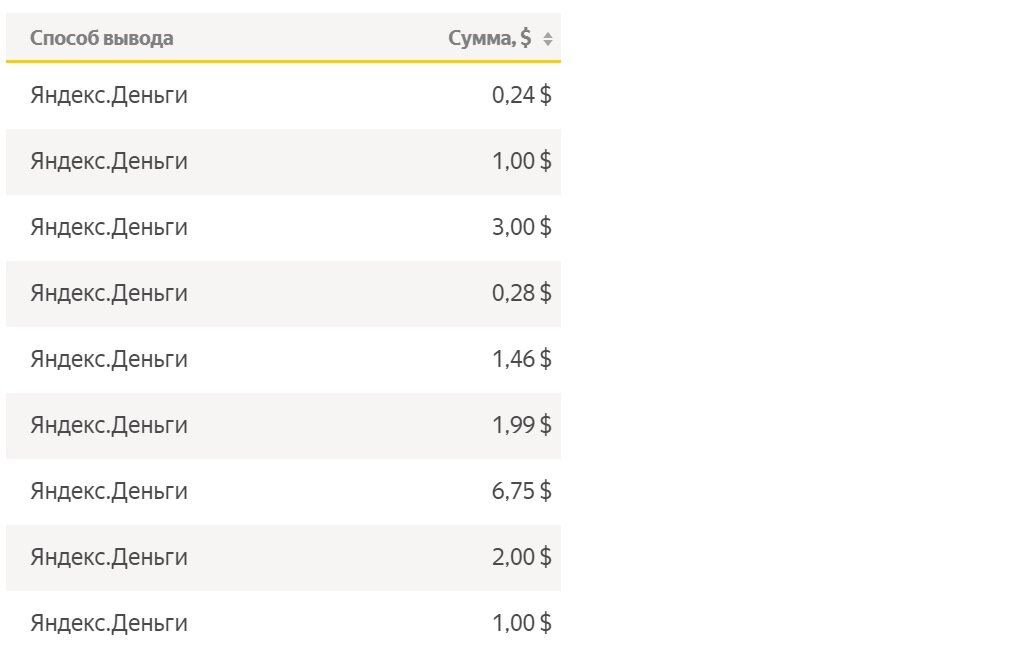Screen dimensions: 1014x671
Task: Choose the 2,00 $ amount cell
Action: coord(521,557)
